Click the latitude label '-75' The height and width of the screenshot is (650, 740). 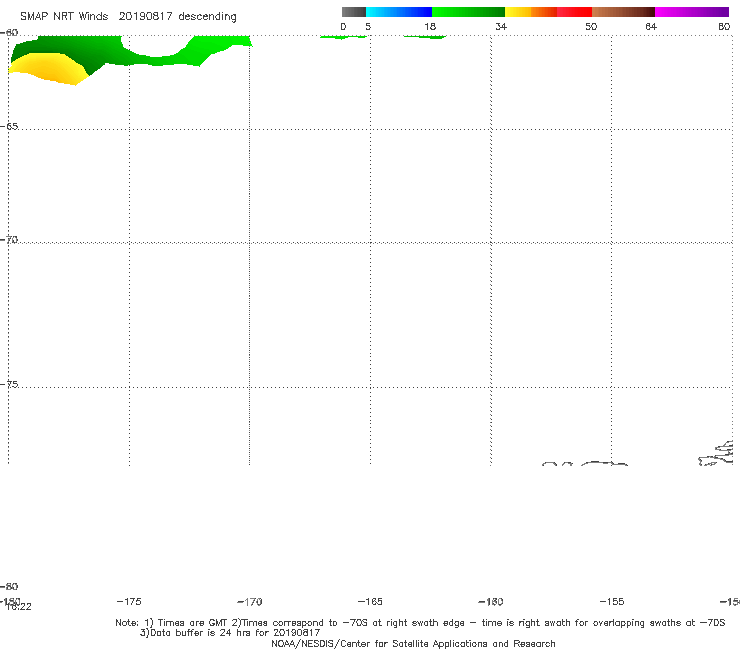9,384
